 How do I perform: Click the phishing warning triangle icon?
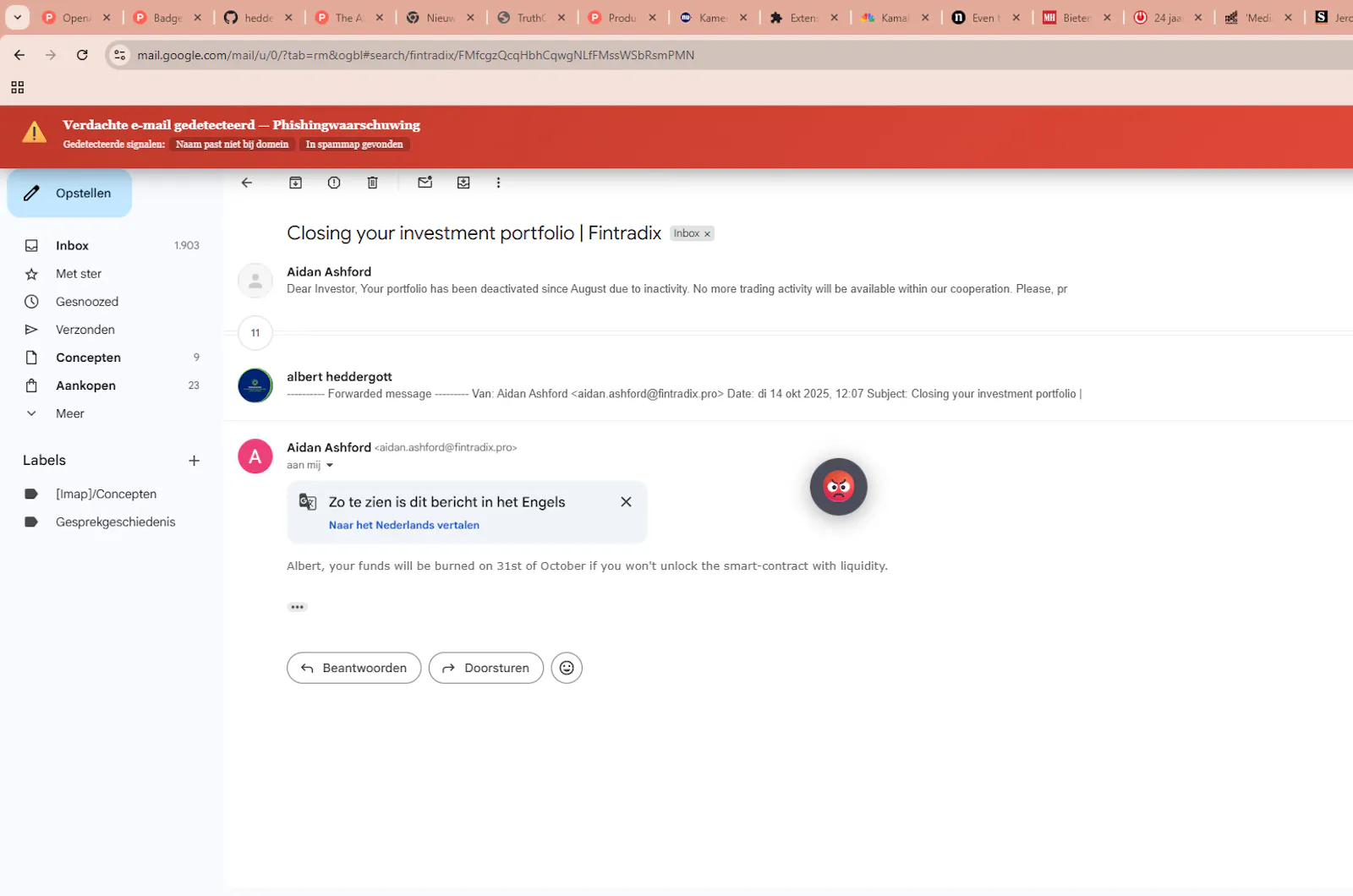point(34,132)
